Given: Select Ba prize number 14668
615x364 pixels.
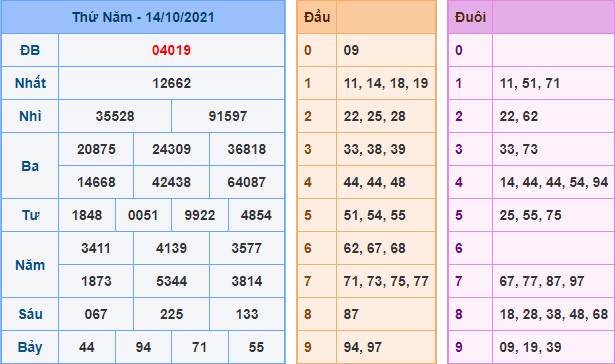Looking at the screenshot, I should (x=96, y=182).
